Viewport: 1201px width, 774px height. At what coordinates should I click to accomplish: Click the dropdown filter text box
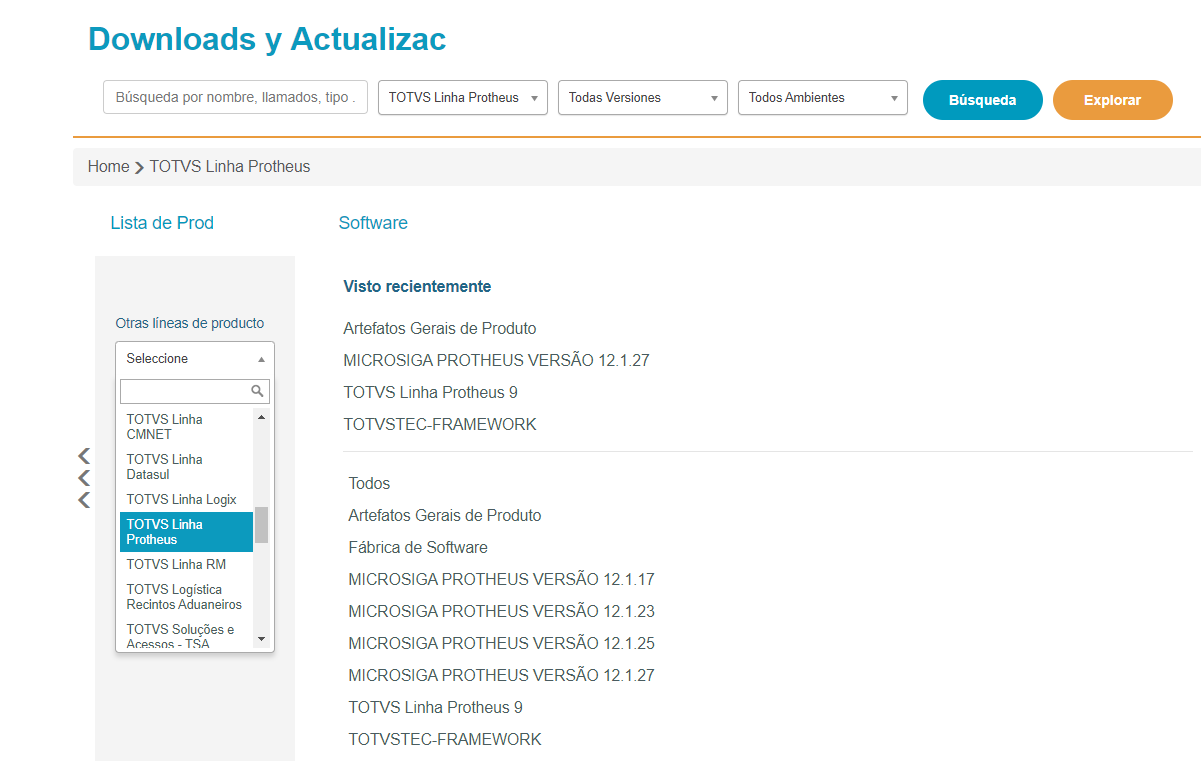click(195, 391)
